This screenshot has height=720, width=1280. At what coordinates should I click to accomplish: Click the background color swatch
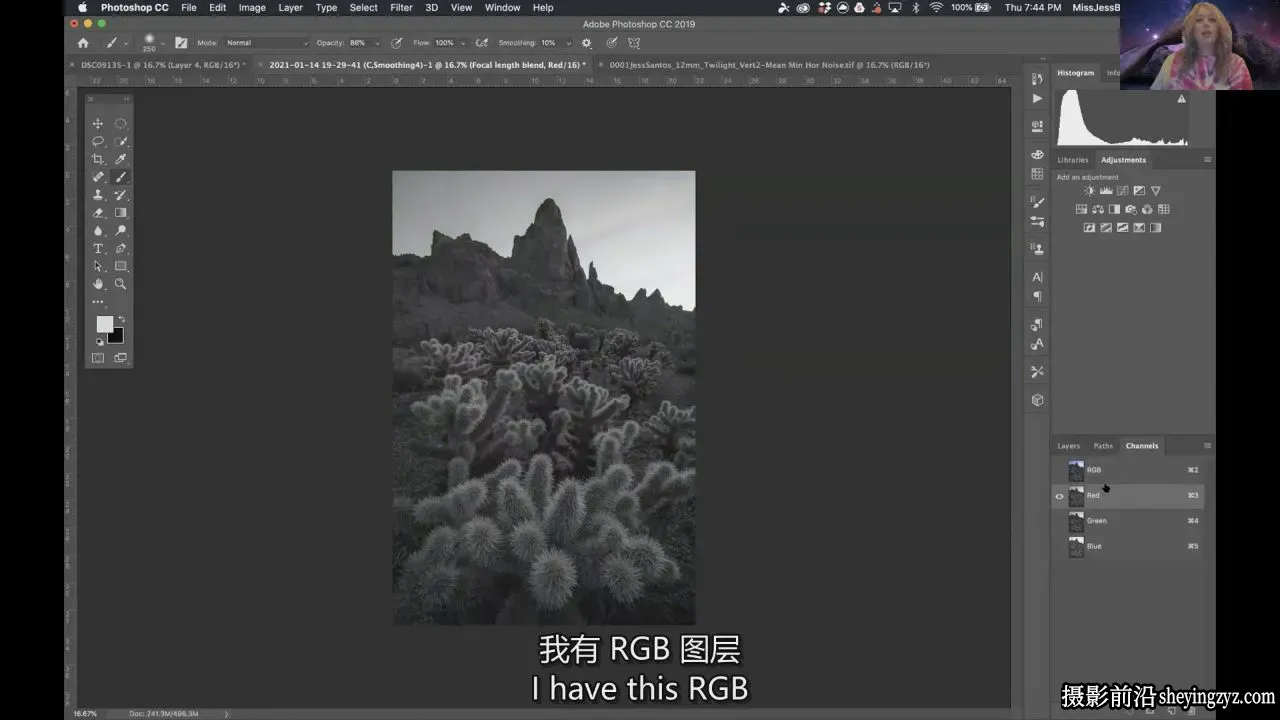click(118, 337)
